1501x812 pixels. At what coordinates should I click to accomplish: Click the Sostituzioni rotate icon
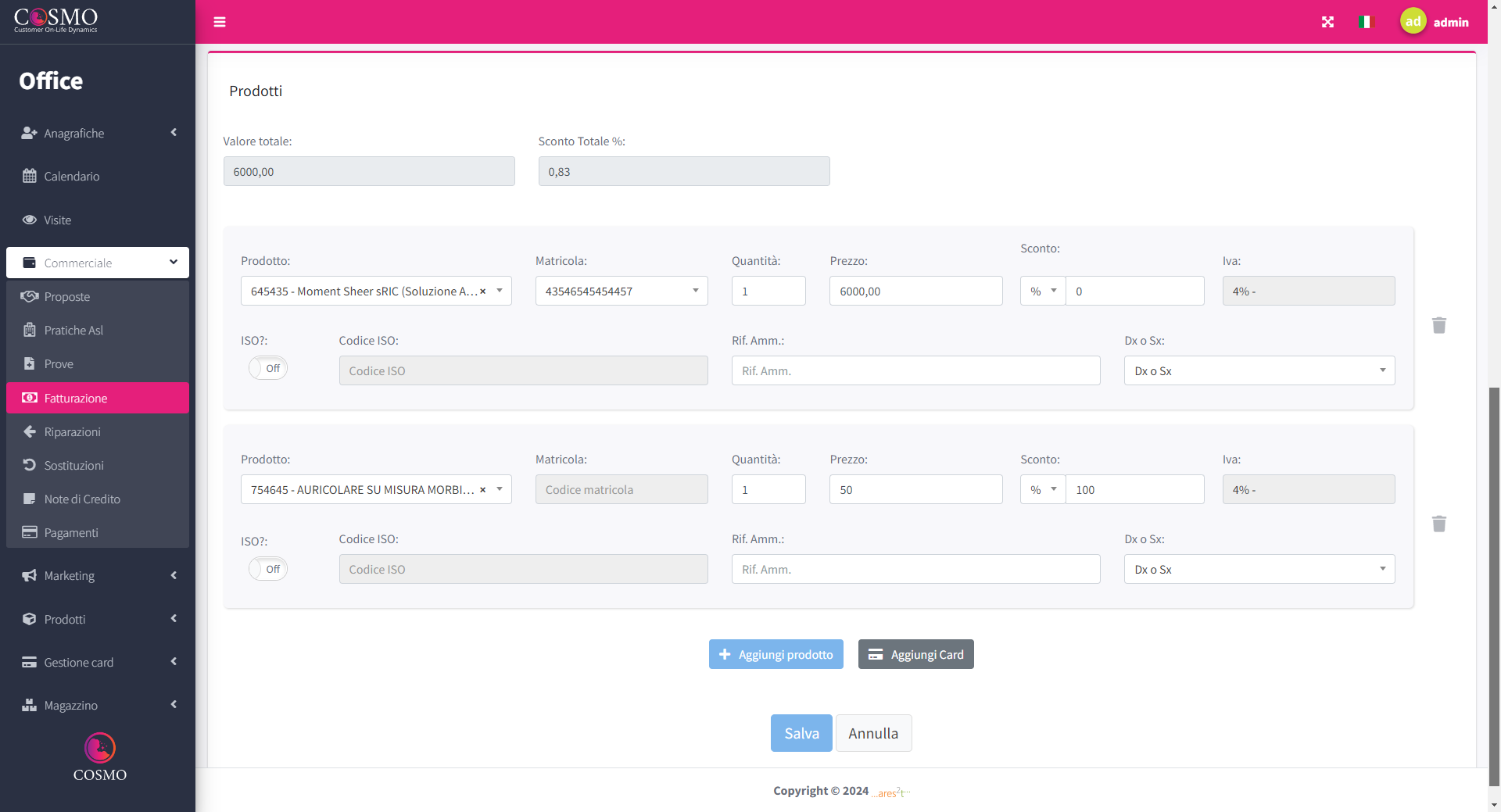[x=30, y=465]
